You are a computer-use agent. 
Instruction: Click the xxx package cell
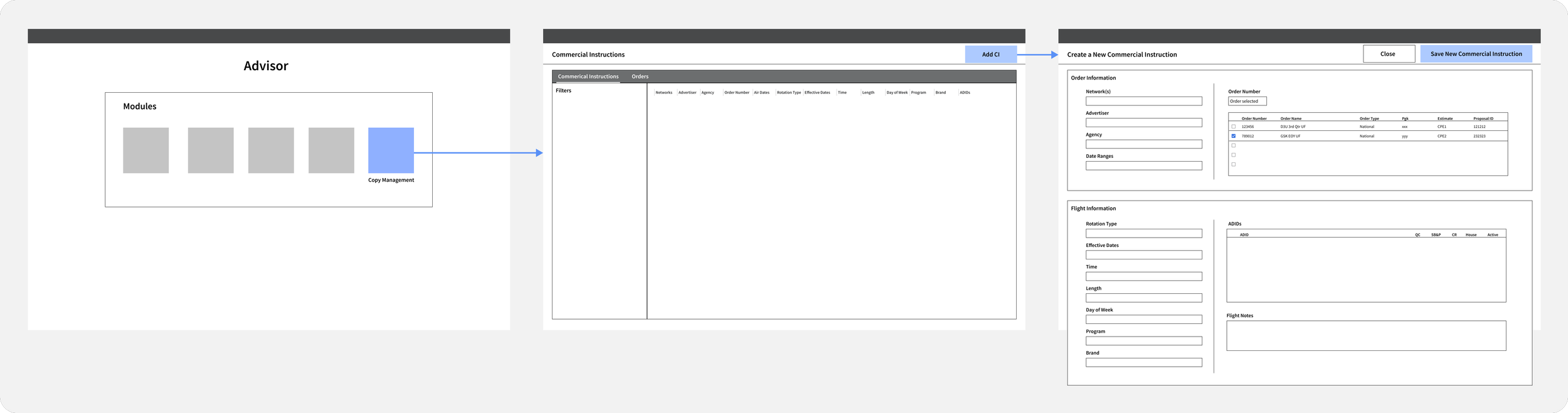tap(1404, 127)
